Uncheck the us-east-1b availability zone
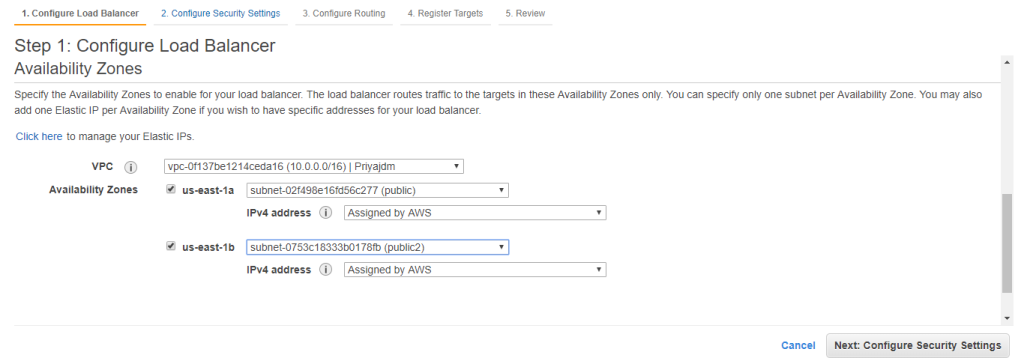The image size is (1024, 361). point(171,246)
